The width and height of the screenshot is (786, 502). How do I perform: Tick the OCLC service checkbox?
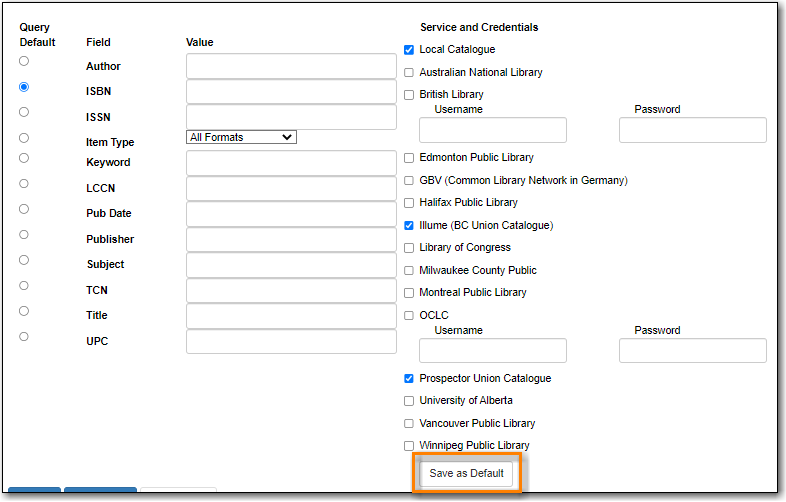click(409, 315)
